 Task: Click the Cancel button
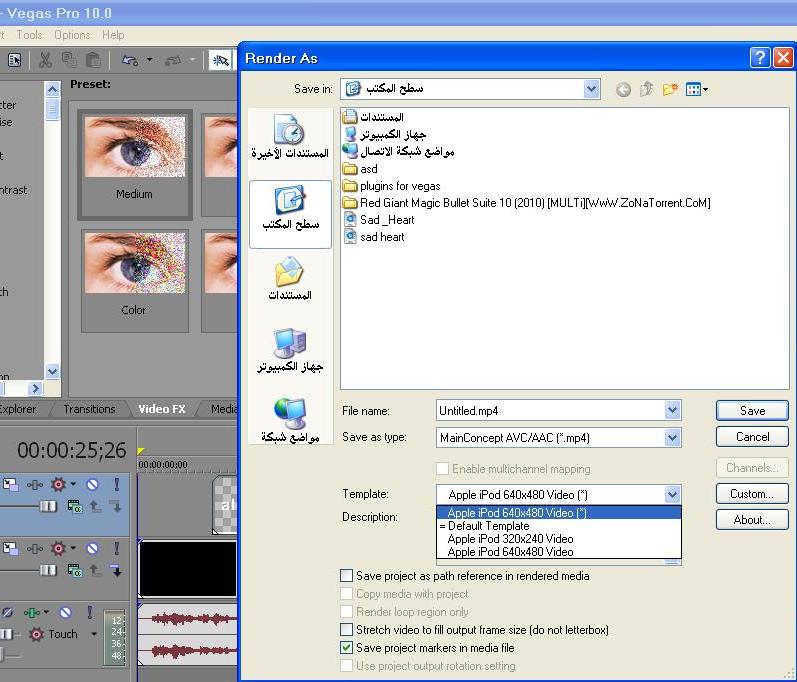pos(752,437)
